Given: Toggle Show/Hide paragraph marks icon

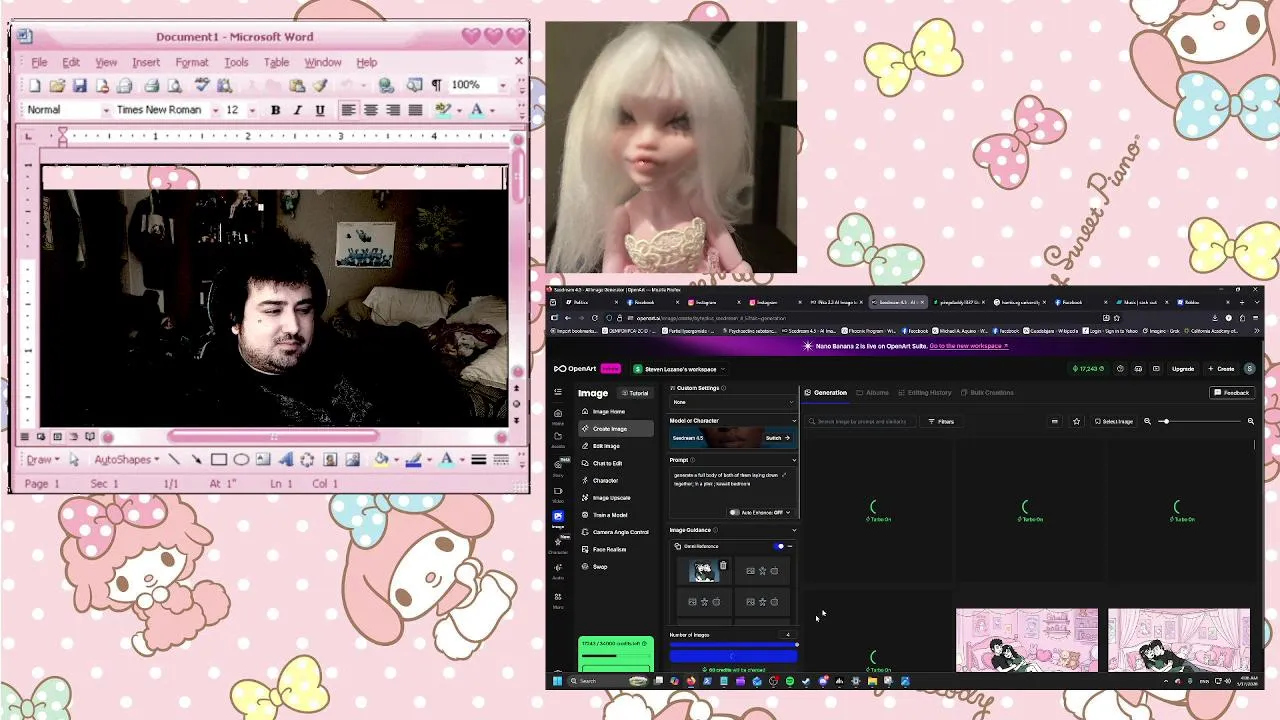Looking at the screenshot, I should point(436,86).
